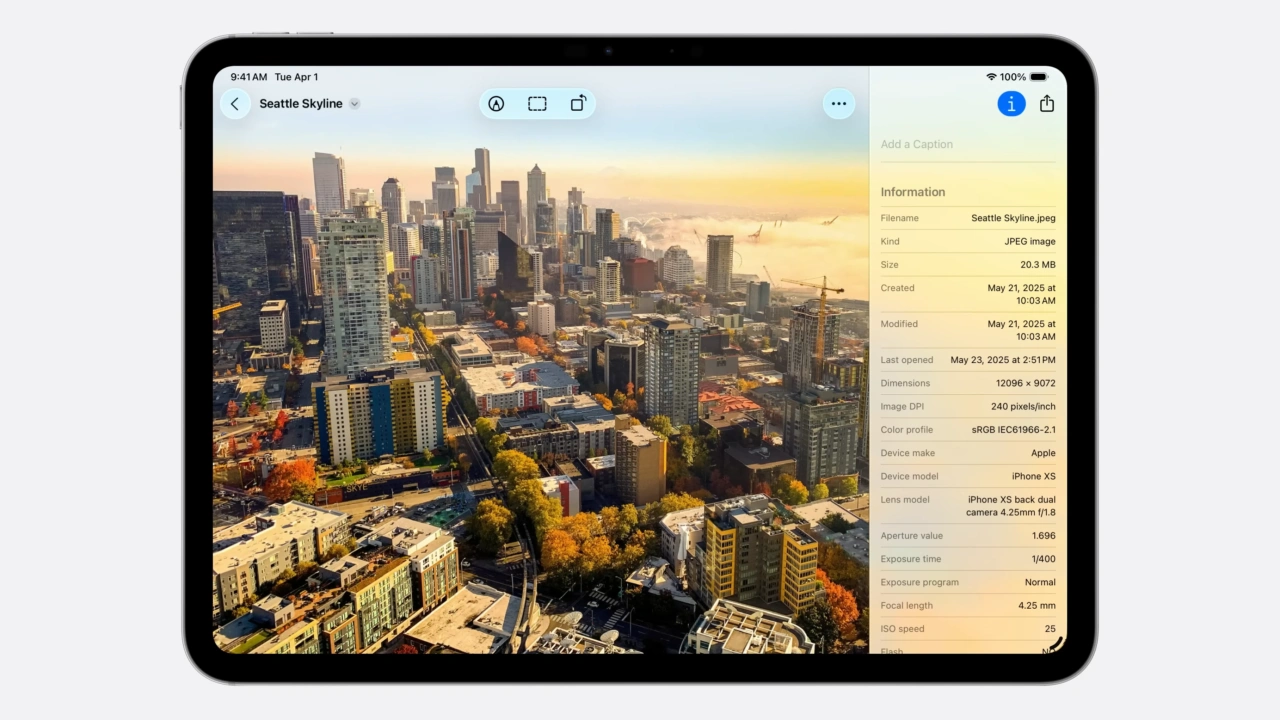
Task: Tap the Wi-Fi status icon
Action: pos(991,77)
